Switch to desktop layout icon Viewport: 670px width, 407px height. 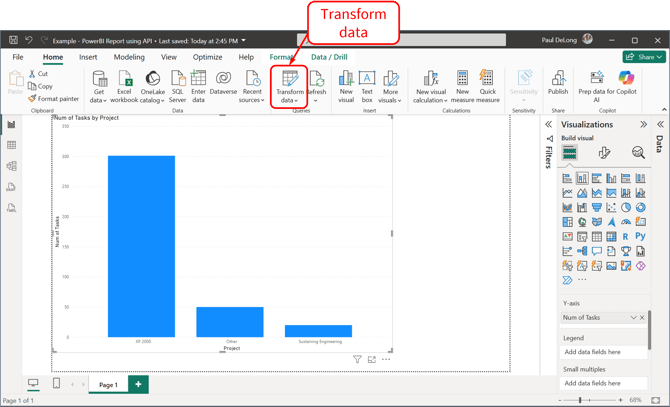(x=33, y=383)
